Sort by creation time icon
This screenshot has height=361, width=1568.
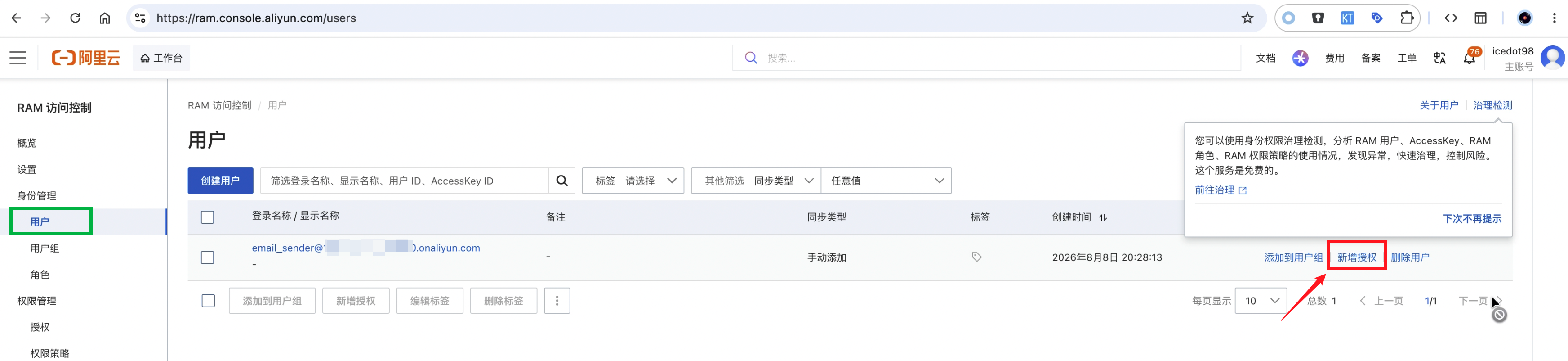(x=1103, y=217)
